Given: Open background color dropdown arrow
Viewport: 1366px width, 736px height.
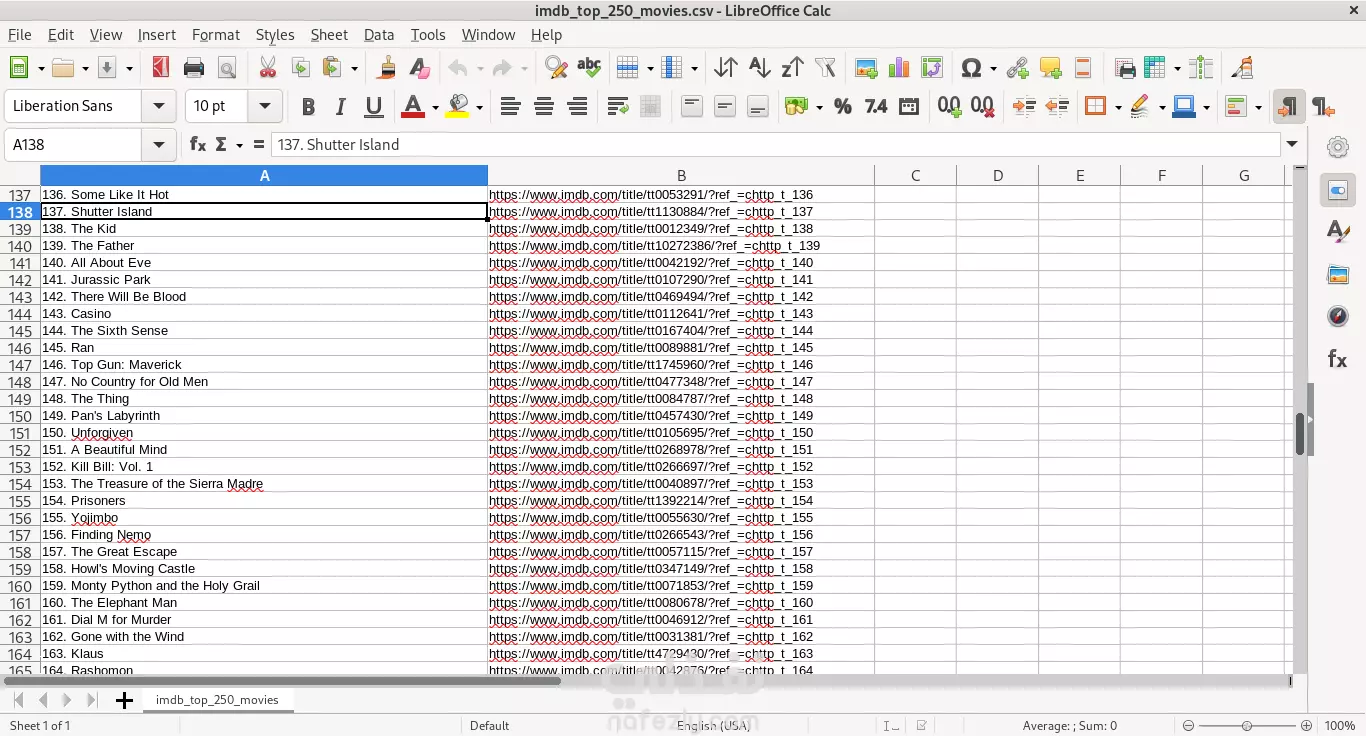Looking at the screenshot, I should click(x=479, y=107).
